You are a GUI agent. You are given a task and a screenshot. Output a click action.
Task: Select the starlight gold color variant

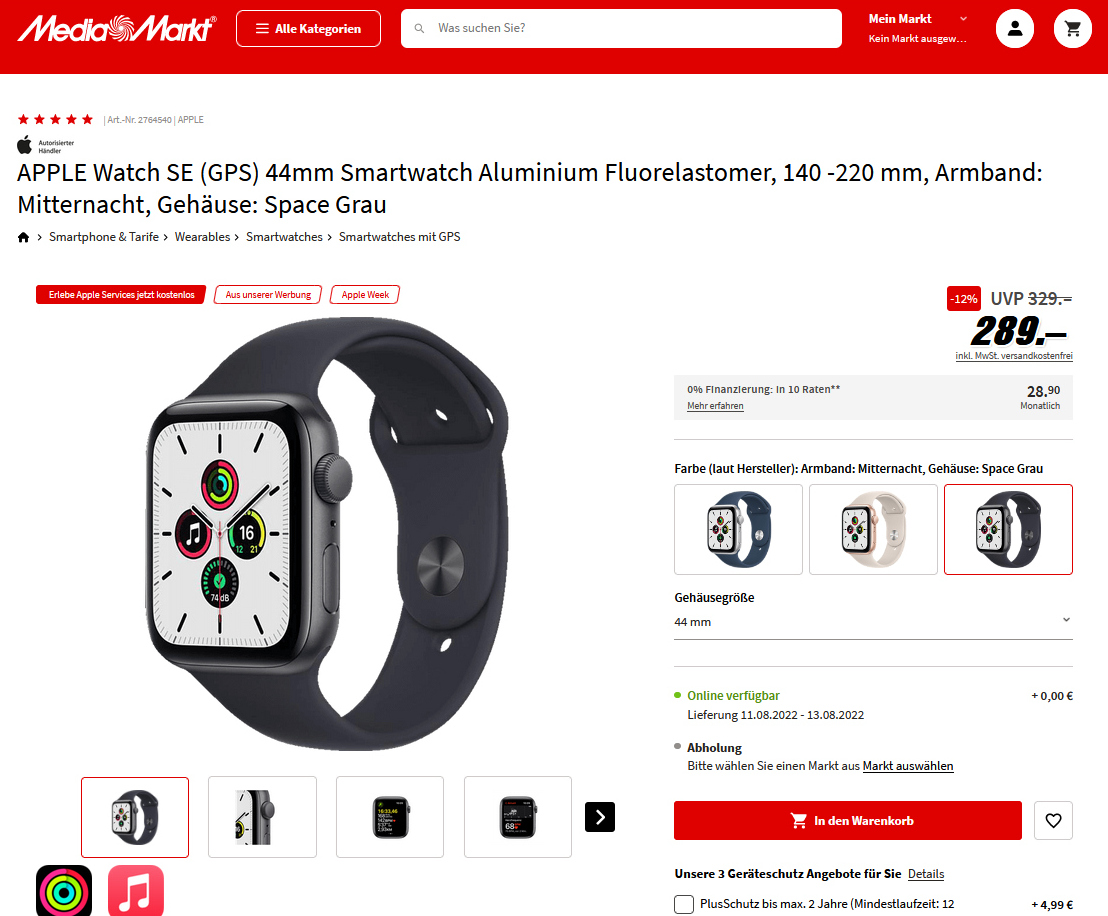pyautogui.click(x=873, y=529)
